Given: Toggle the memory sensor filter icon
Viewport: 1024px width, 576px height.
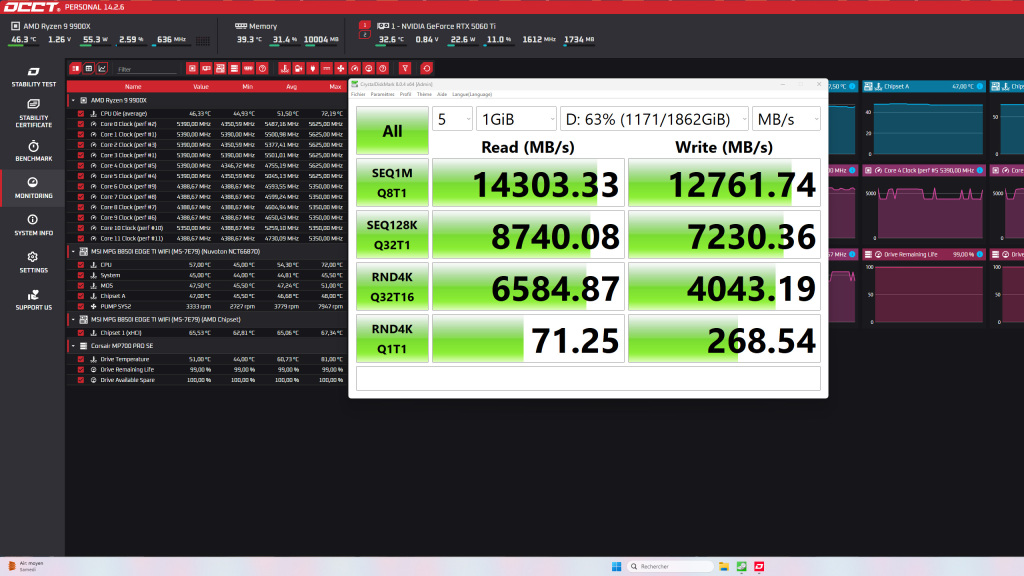Looking at the screenshot, I should click(x=248, y=69).
